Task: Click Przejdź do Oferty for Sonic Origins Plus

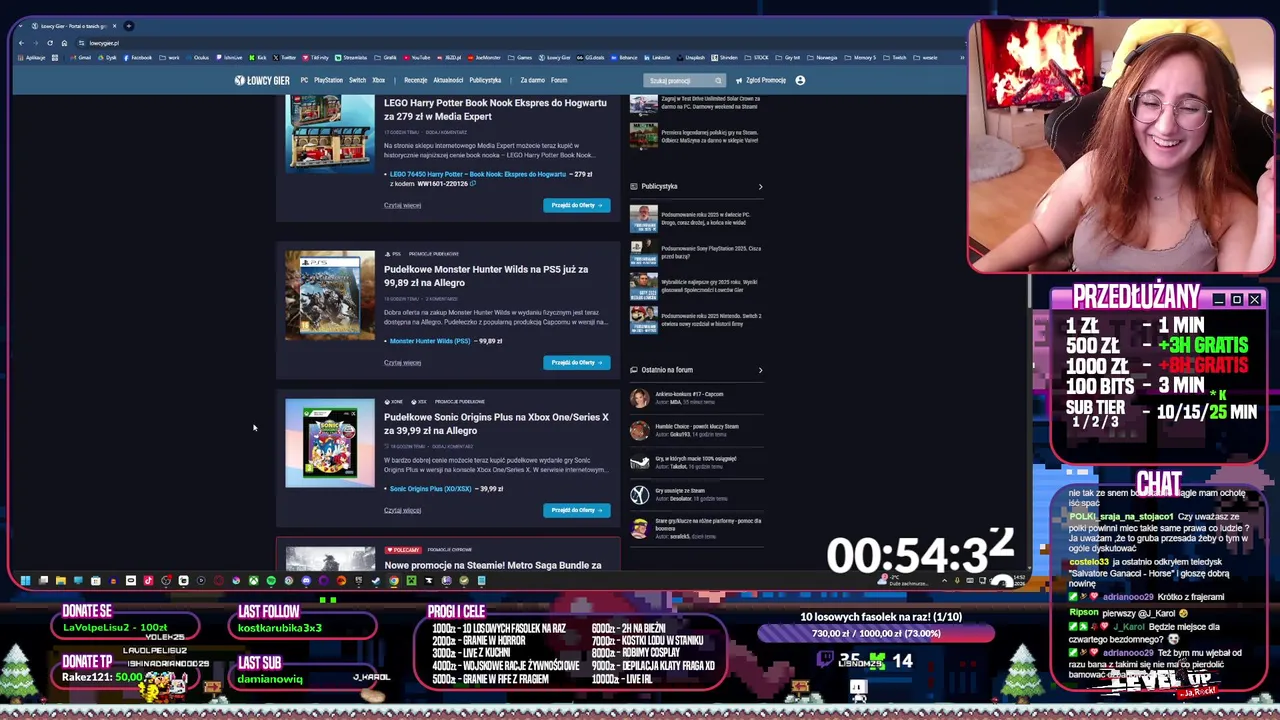Action: tap(577, 510)
